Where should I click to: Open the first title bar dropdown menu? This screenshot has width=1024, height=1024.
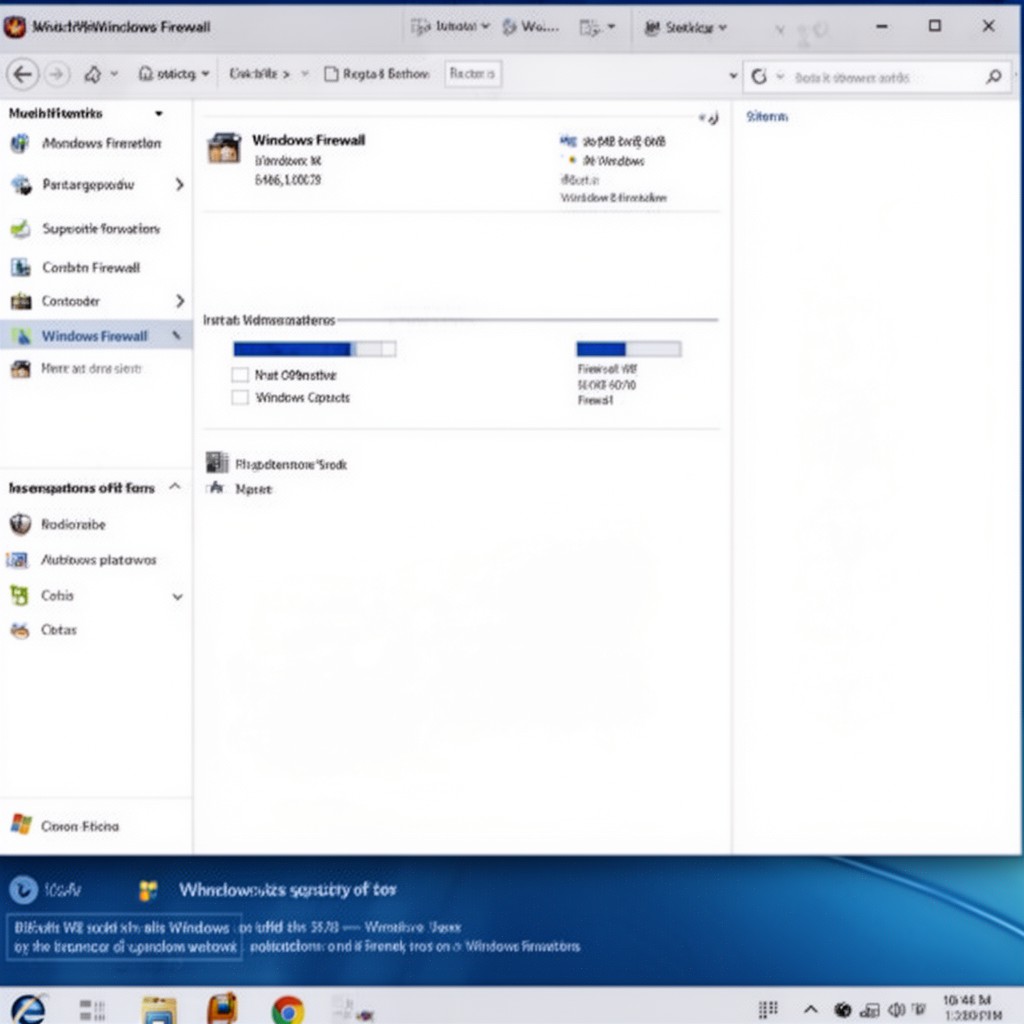click(450, 27)
